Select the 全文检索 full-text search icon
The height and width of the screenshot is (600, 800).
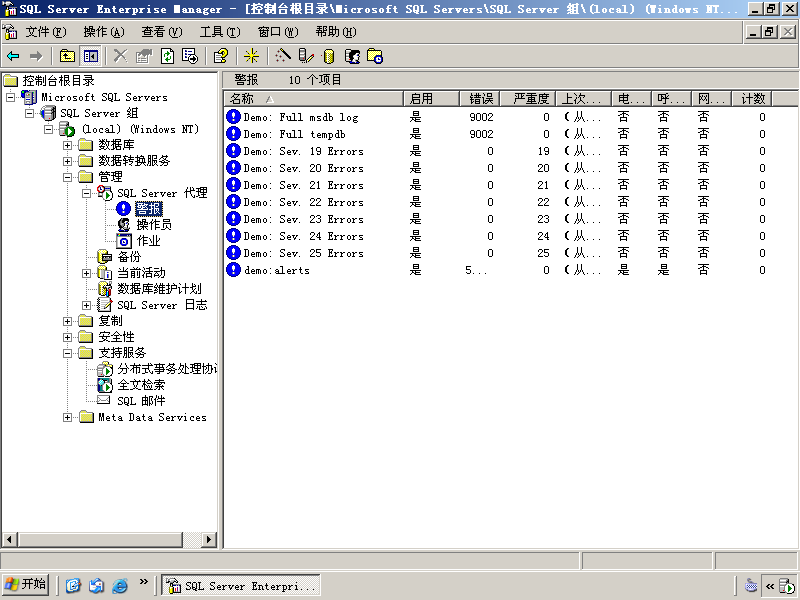click(x=105, y=385)
